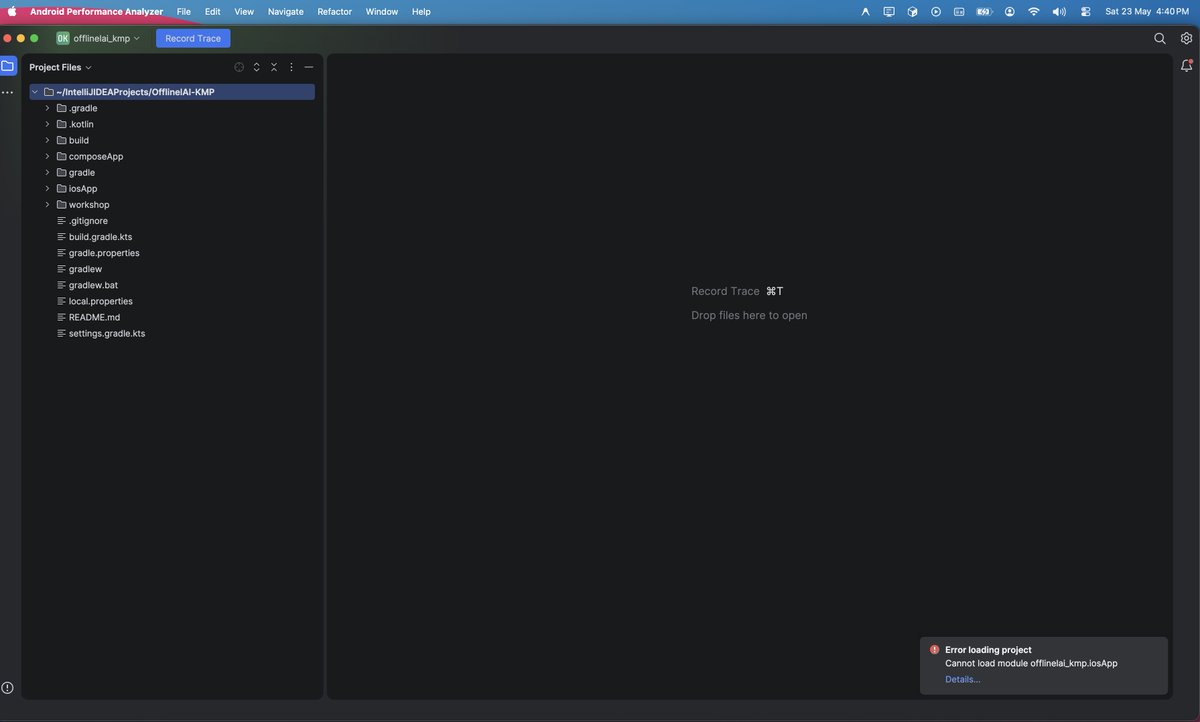
Task: Click Collapse All in Project Files panel
Action: pyautogui.click(x=274, y=67)
